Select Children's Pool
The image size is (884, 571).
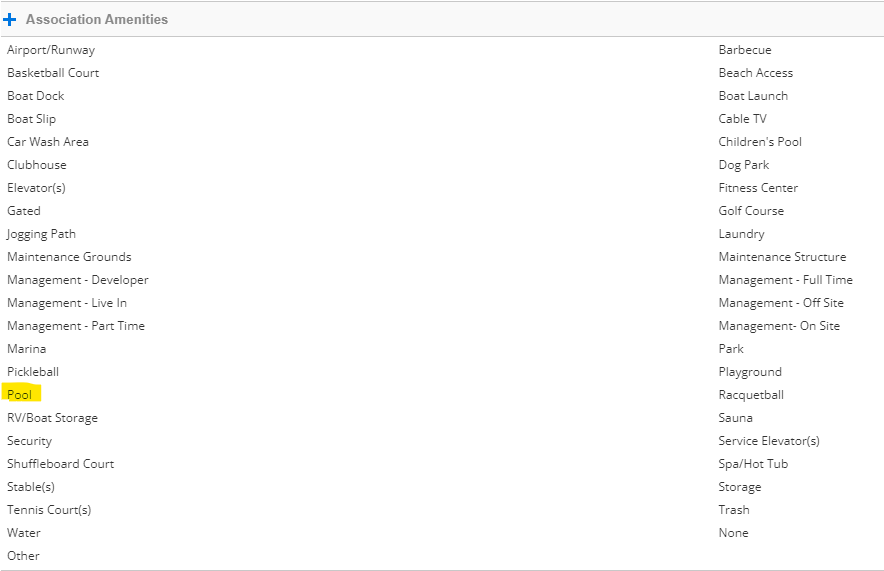(760, 142)
